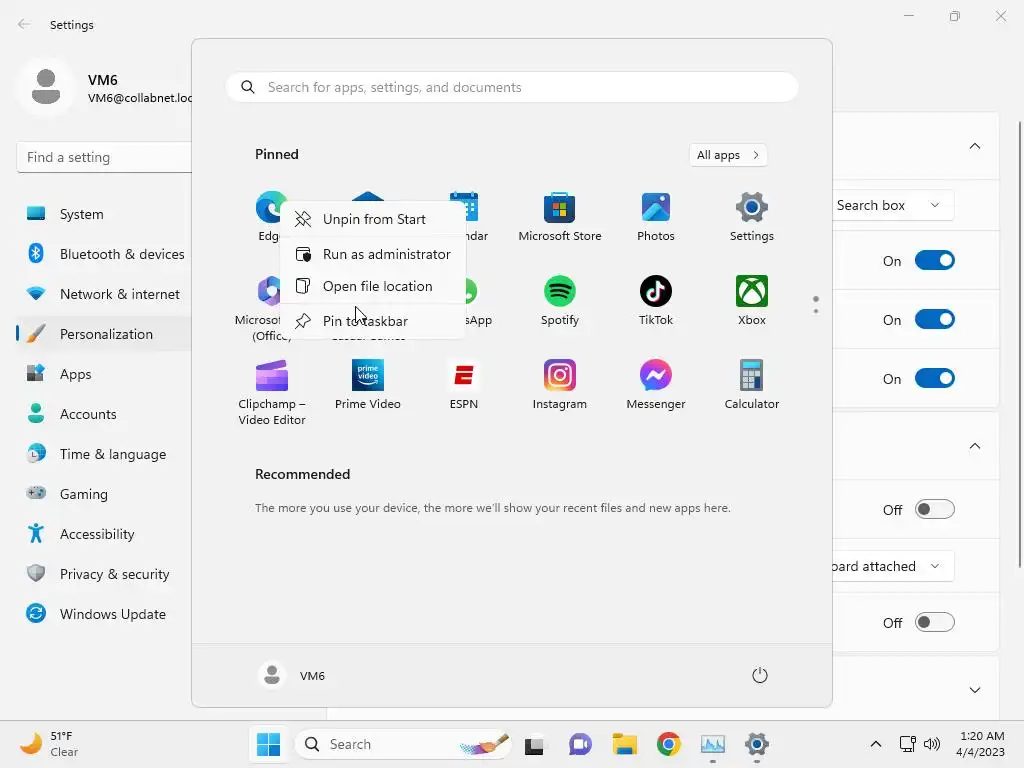Screen dimensions: 1024x768
Task: Select Unpin from Start in context menu
Action: (373, 219)
